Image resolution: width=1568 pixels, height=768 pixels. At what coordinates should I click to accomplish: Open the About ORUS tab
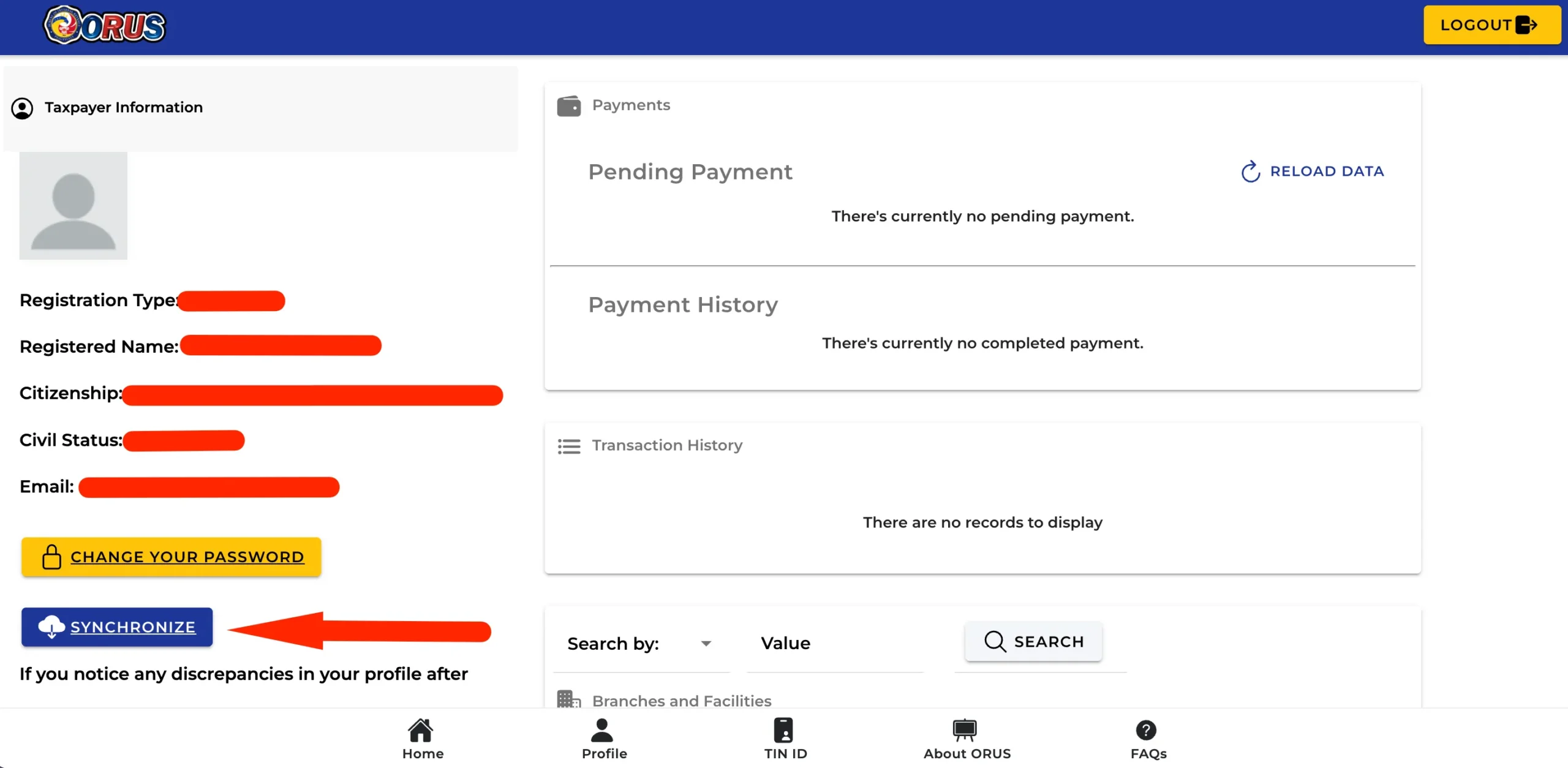967,739
